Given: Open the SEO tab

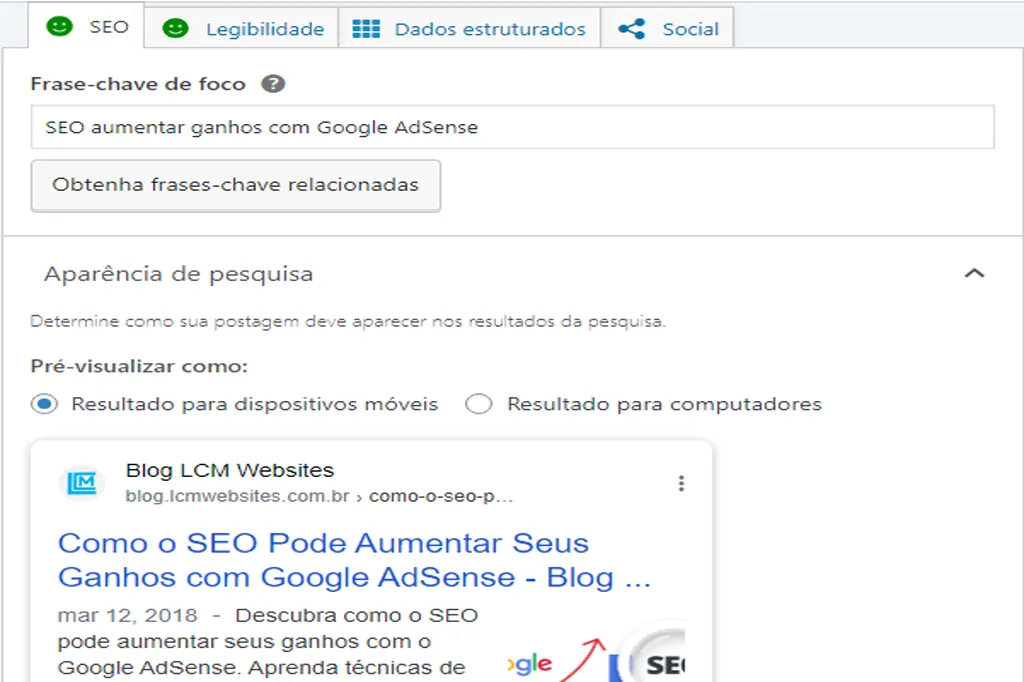Looking at the screenshot, I should pyautogui.click(x=86, y=26).
